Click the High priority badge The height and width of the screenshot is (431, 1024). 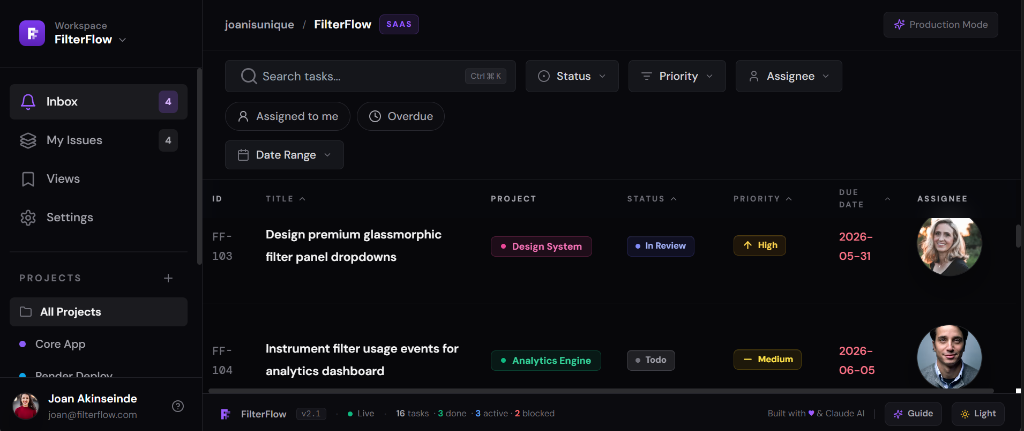point(760,246)
